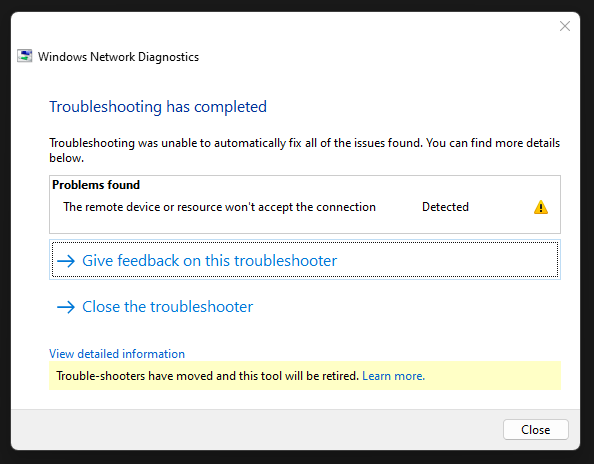Image resolution: width=594 pixels, height=464 pixels.
Task: Click the Windows Network Diagnostics title text
Action: click(x=118, y=57)
